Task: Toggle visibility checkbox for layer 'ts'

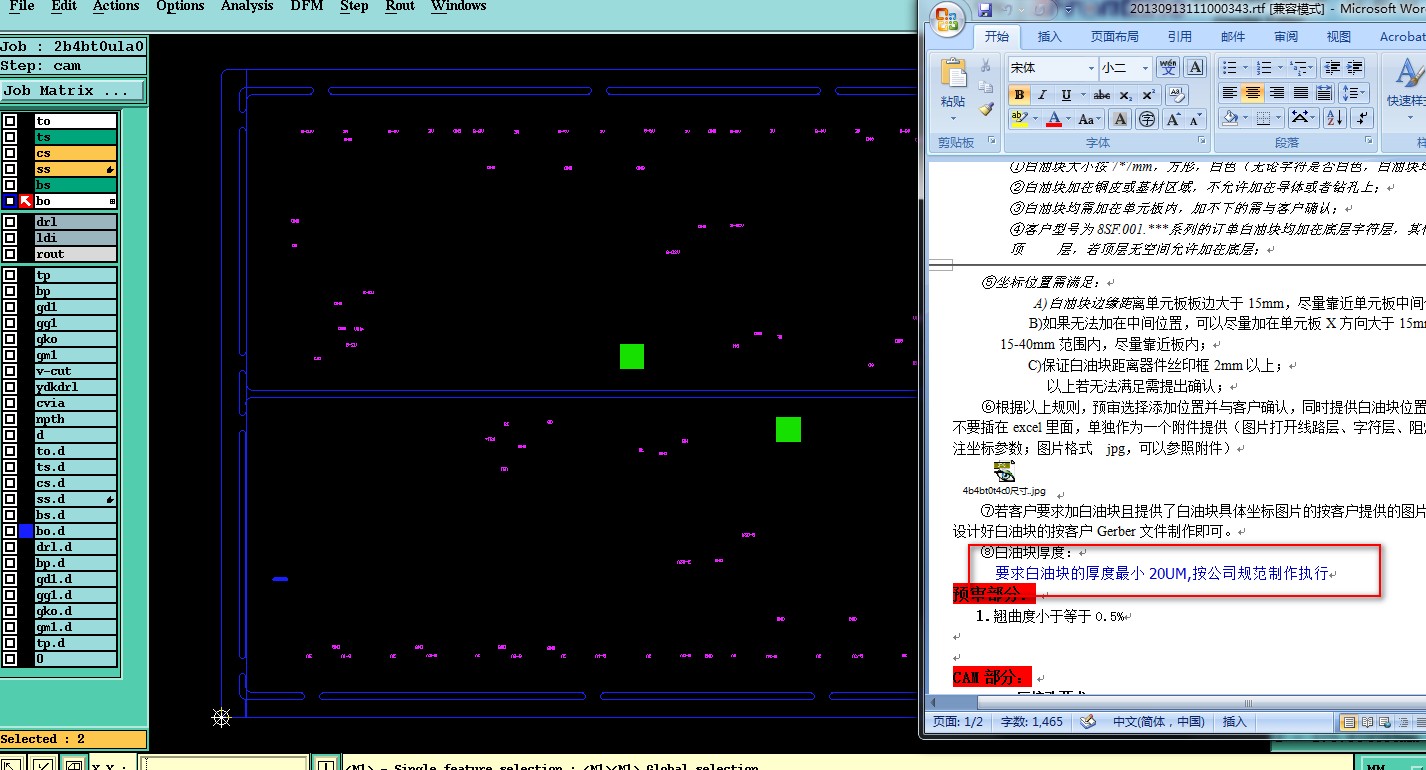Action: (10, 137)
